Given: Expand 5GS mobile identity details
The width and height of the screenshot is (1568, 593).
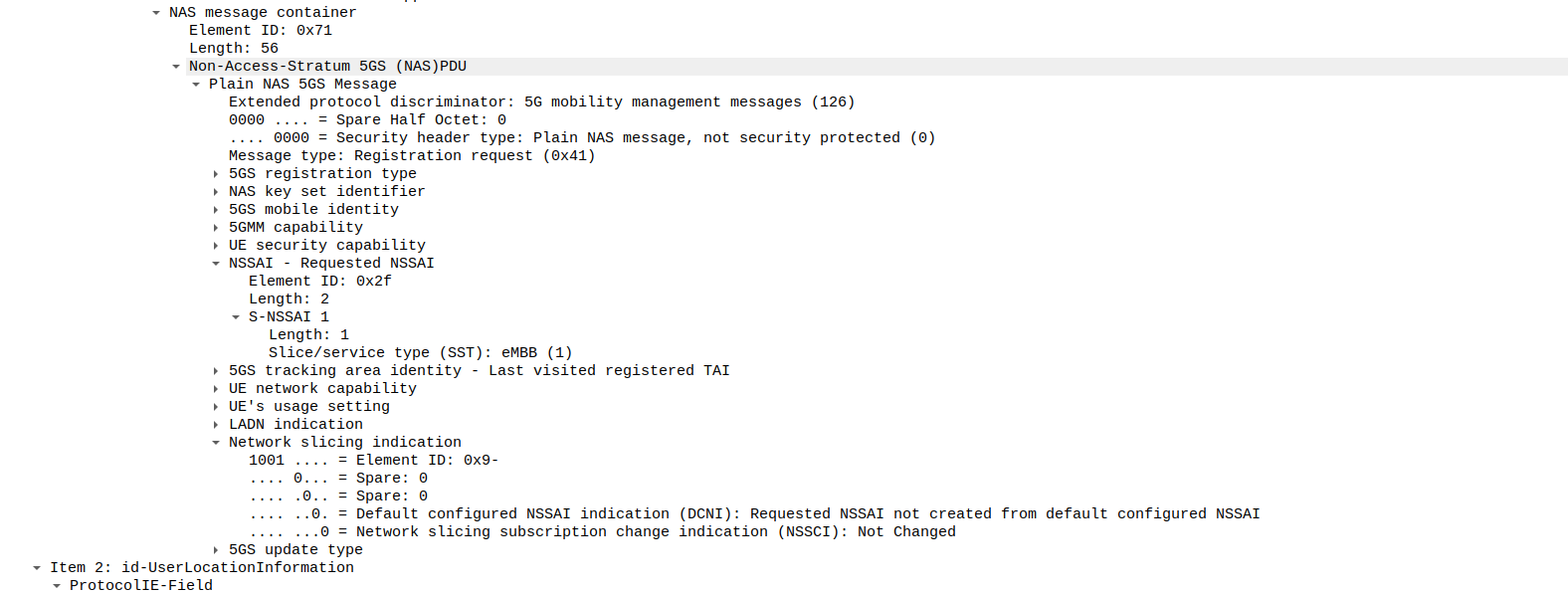Looking at the screenshot, I should (x=216, y=210).
